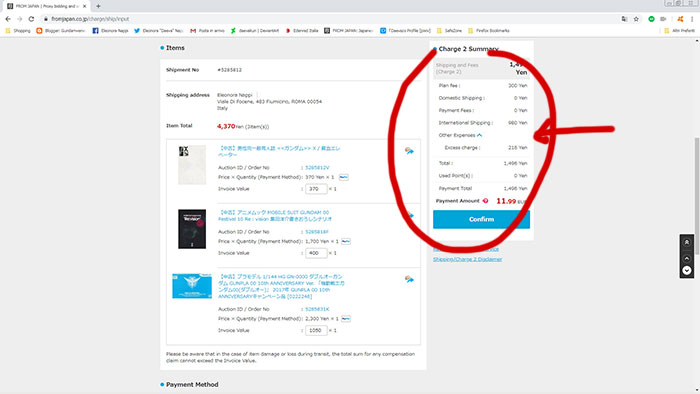Viewport: 700px width, 394px height.
Task: Click the Invoice Value field showing 1050
Action: pyautogui.click(x=316, y=331)
